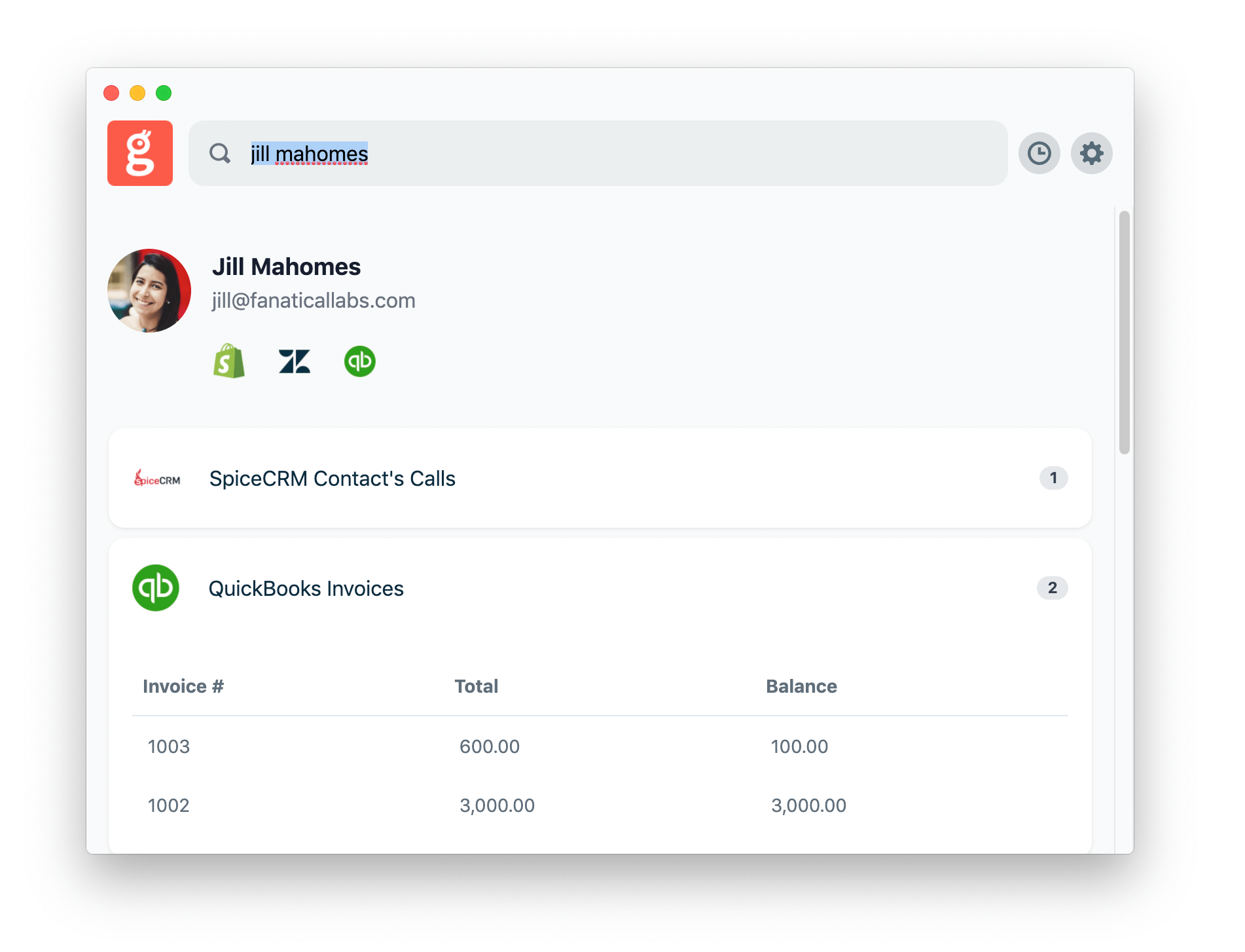Click the QuickBooks logo in invoices card
This screenshot has width=1245, height=952.
point(156,588)
